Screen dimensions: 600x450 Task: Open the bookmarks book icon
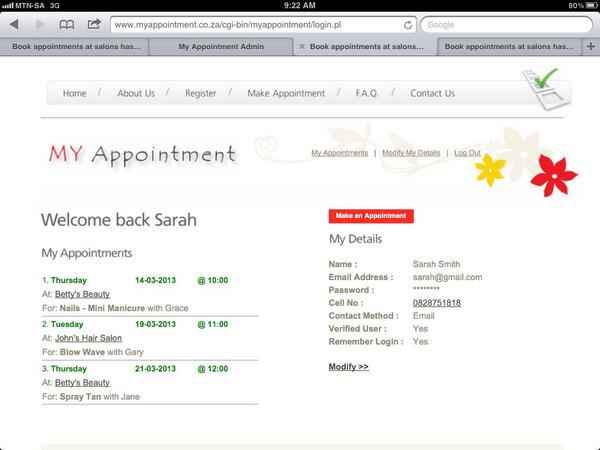(x=67, y=24)
